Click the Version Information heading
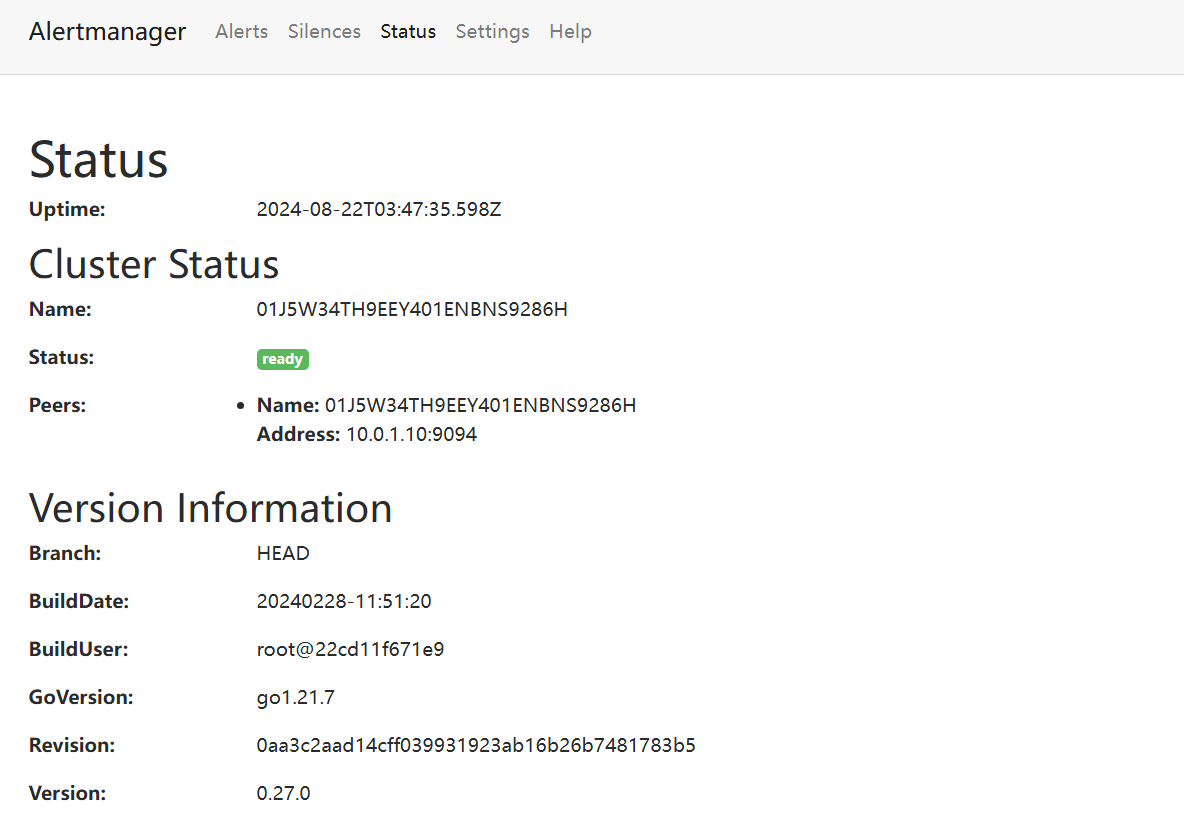 coord(211,507)
